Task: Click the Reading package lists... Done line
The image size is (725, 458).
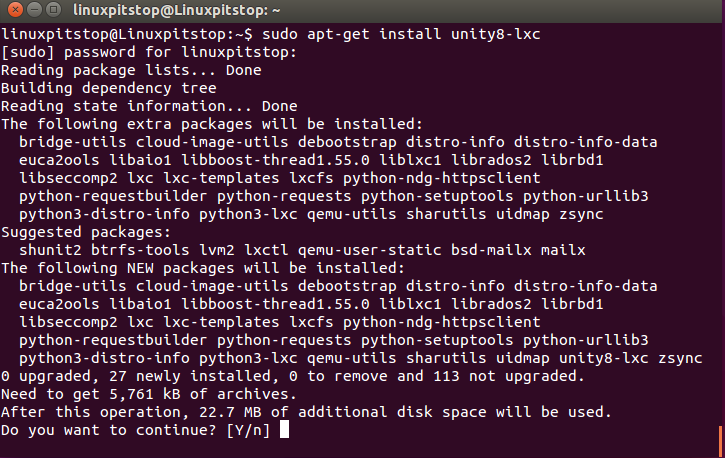Action: click(131, 70)
